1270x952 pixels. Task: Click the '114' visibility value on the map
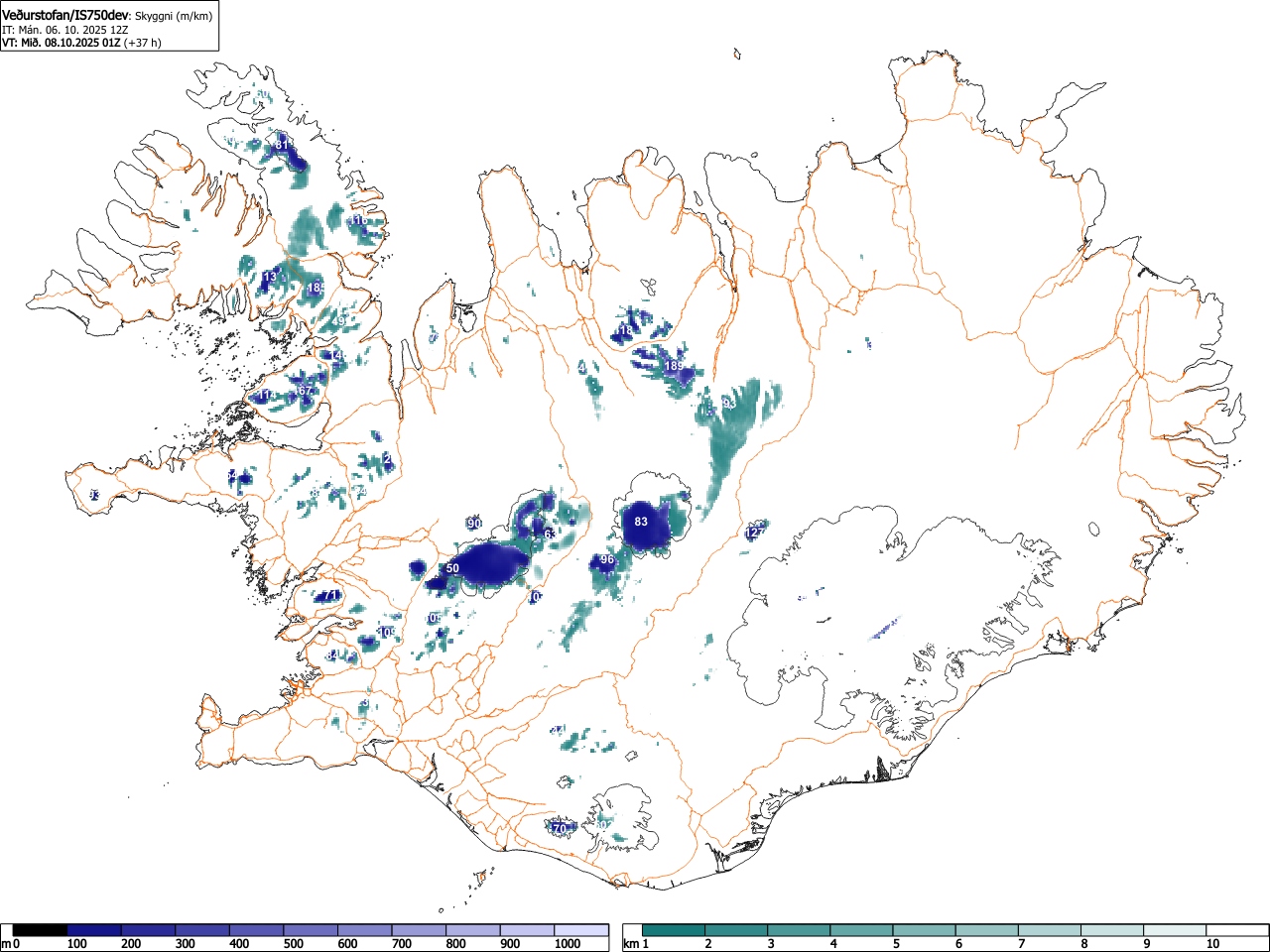265,396
